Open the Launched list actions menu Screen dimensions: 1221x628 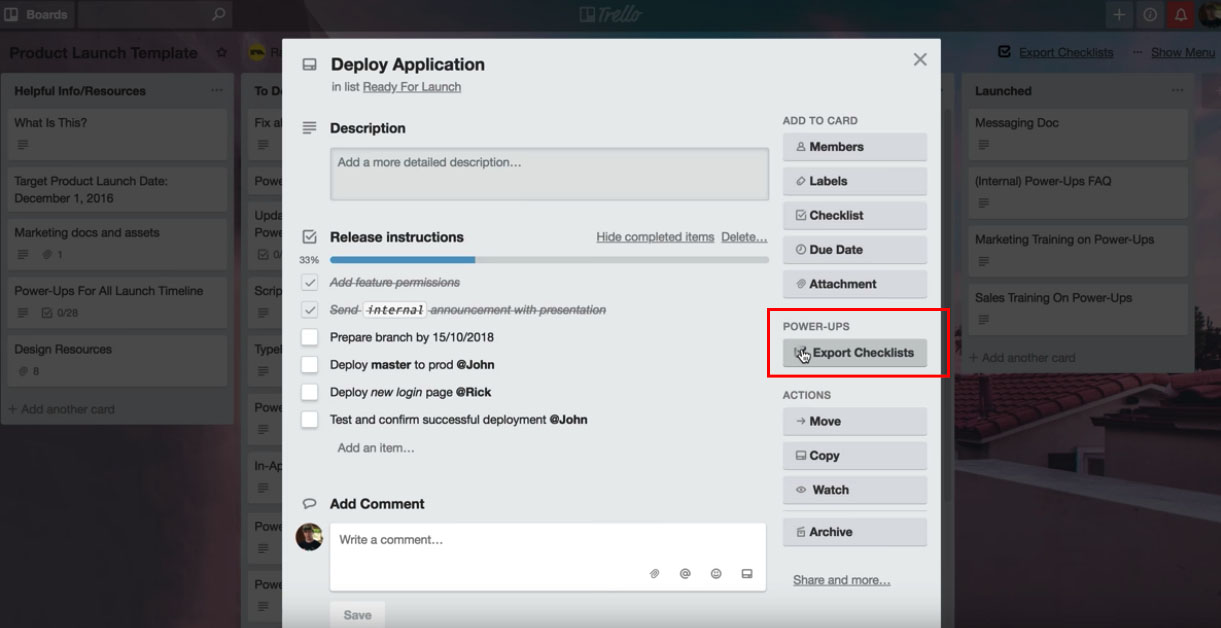click(1177, 91)
